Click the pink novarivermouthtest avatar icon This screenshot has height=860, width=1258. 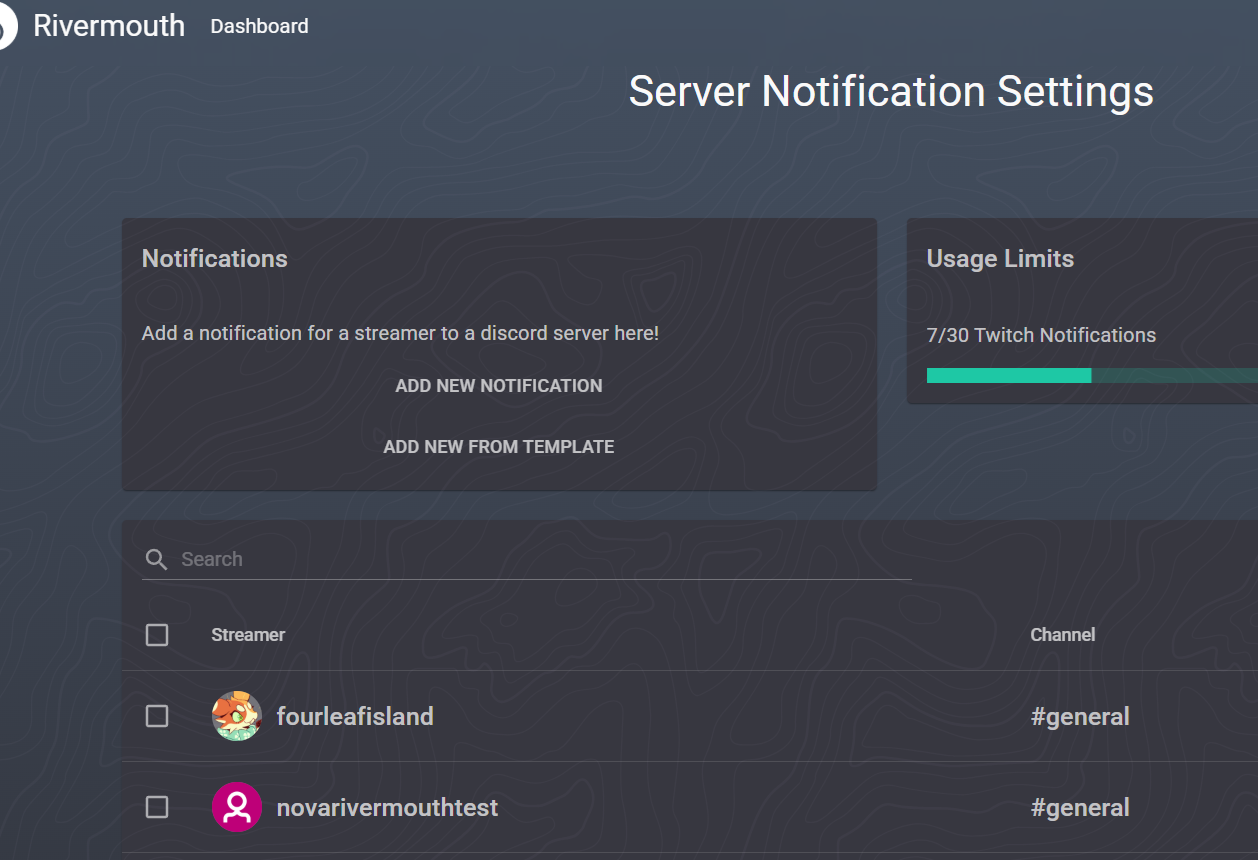point(237,807)
